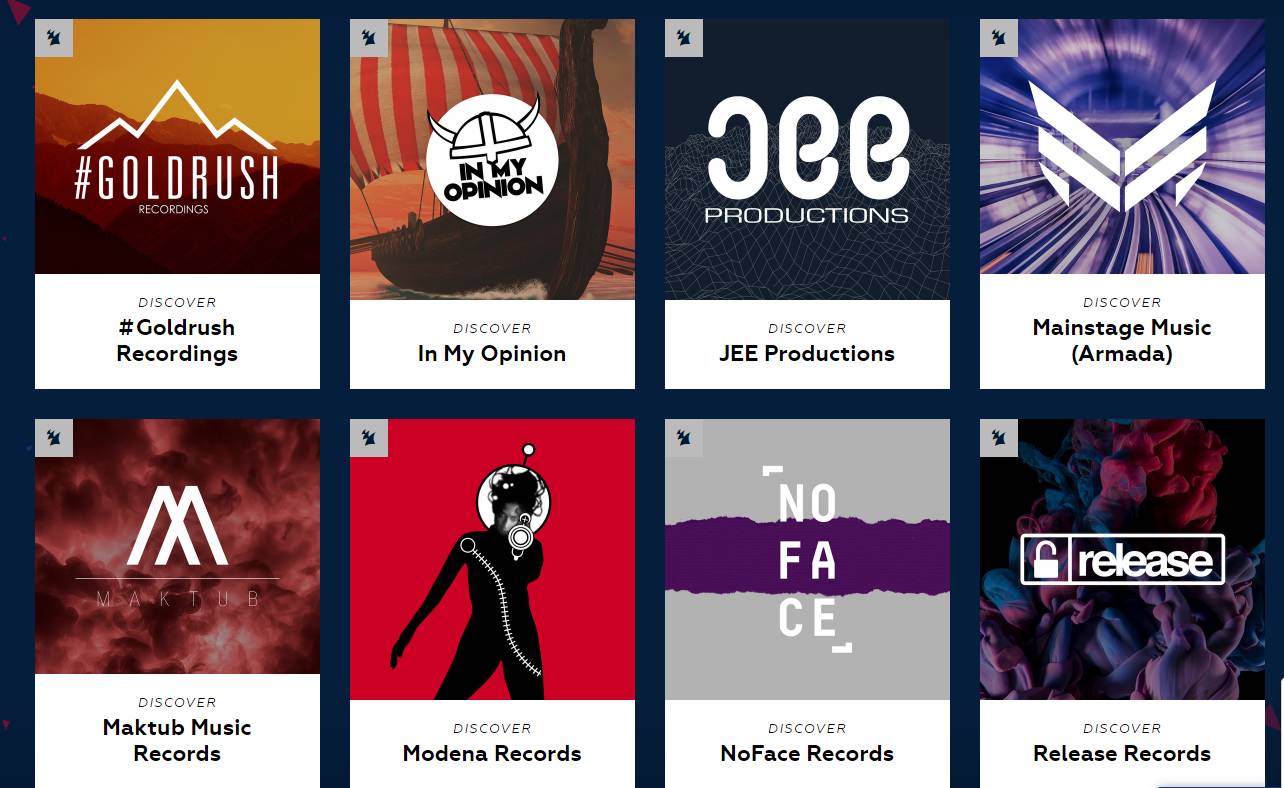Open the Modena Records red silhouette artwork
This screenshot has width=1284, height=788.
click(492, 560)
